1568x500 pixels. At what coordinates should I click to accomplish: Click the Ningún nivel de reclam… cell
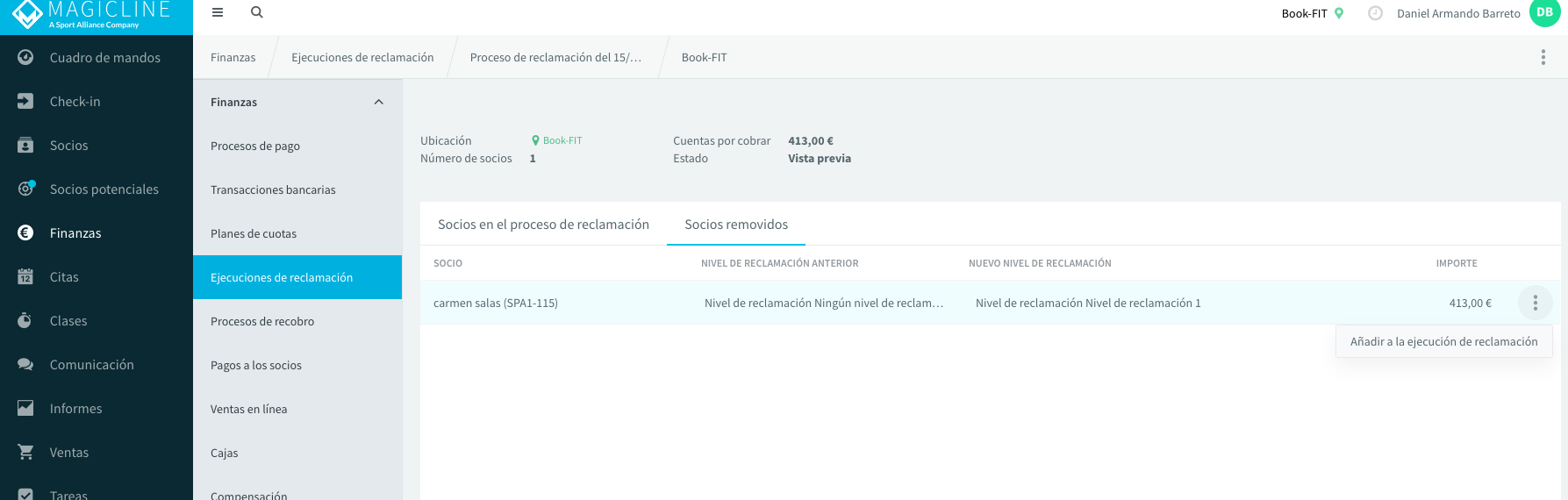[x=824, y=303]
